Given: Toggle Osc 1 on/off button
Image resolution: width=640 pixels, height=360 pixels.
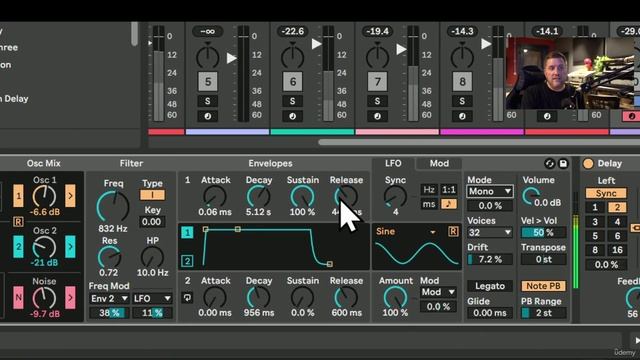Looking at the screenshot, I should pyautogui.click(x=18, y=196).
